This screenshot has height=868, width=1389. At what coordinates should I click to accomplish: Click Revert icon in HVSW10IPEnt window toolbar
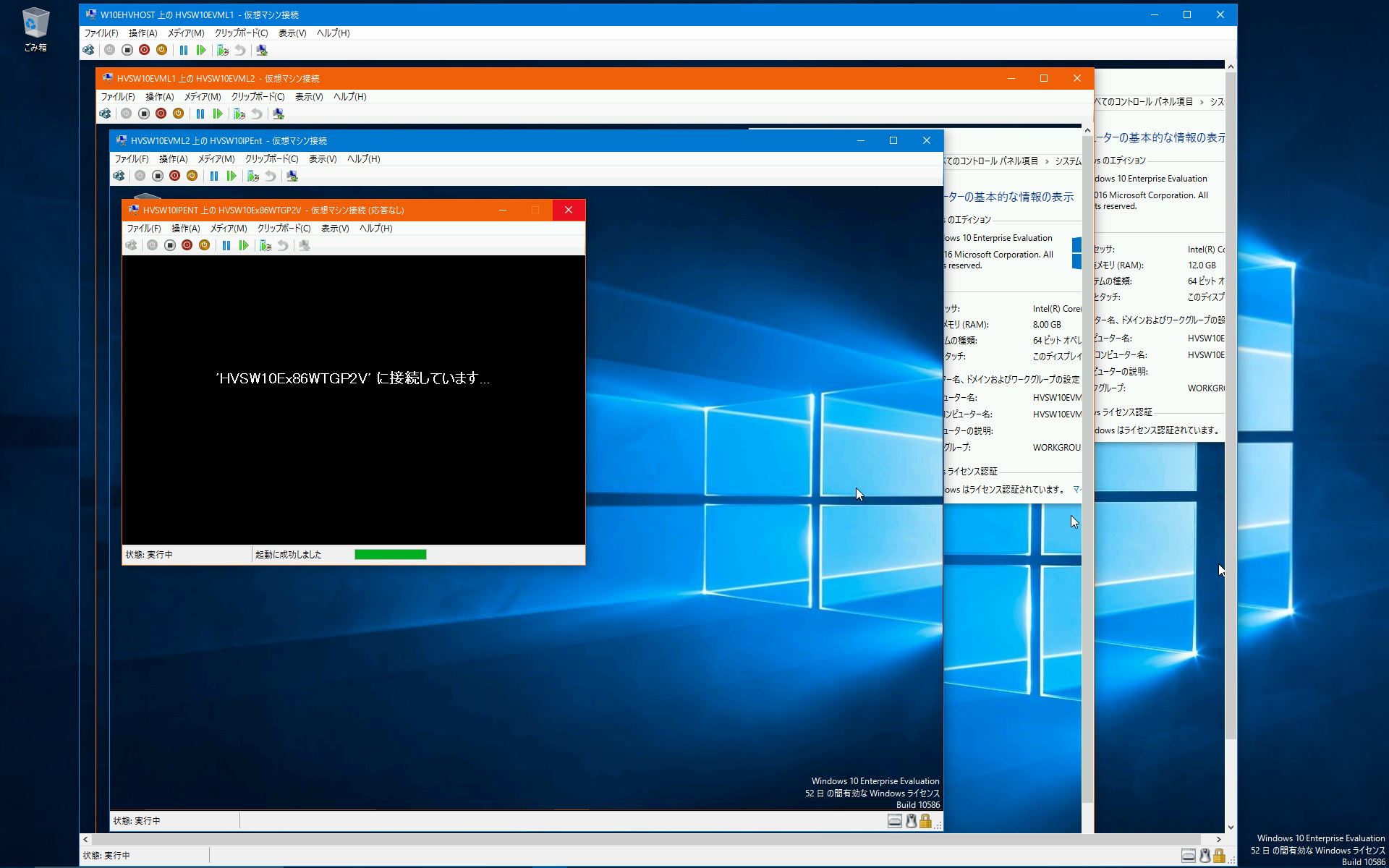point(271,176)
